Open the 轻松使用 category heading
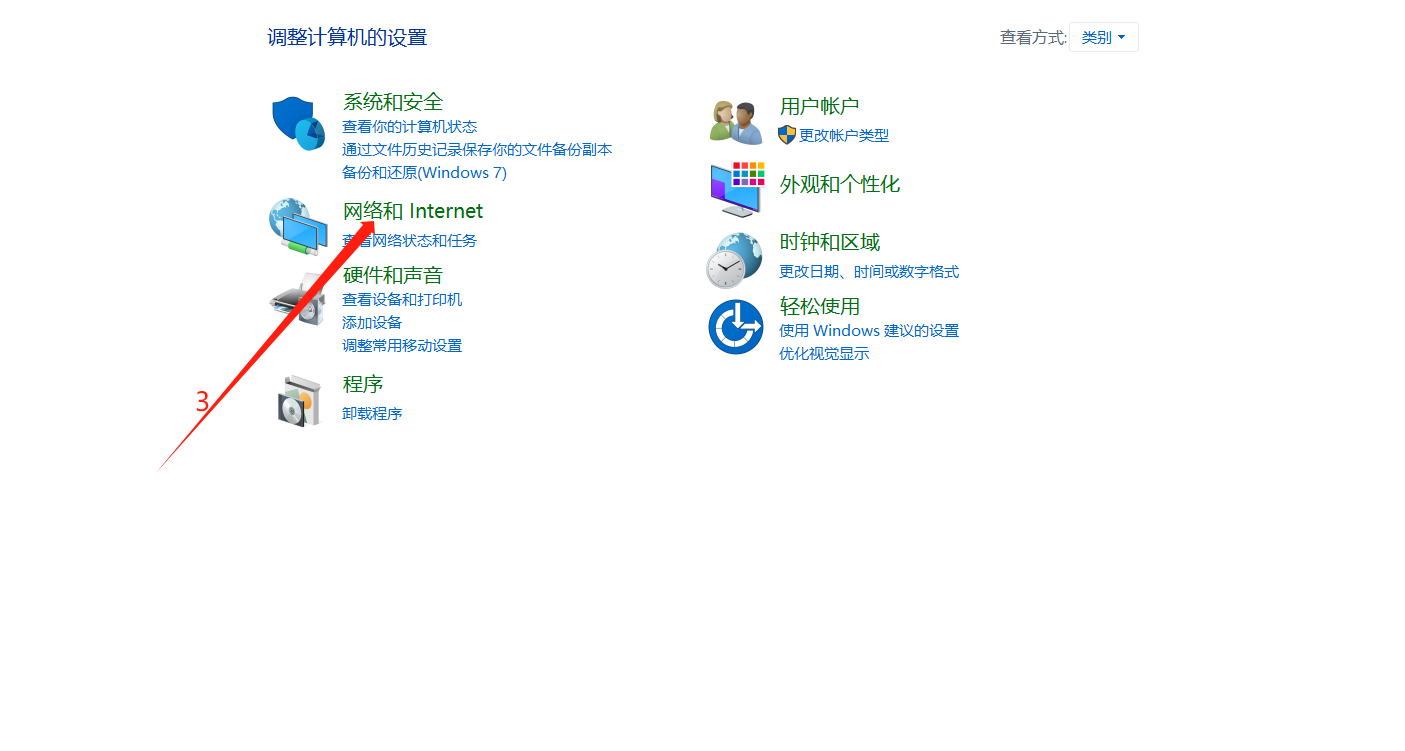This screenshot has height=751, width=1405. 820,306
